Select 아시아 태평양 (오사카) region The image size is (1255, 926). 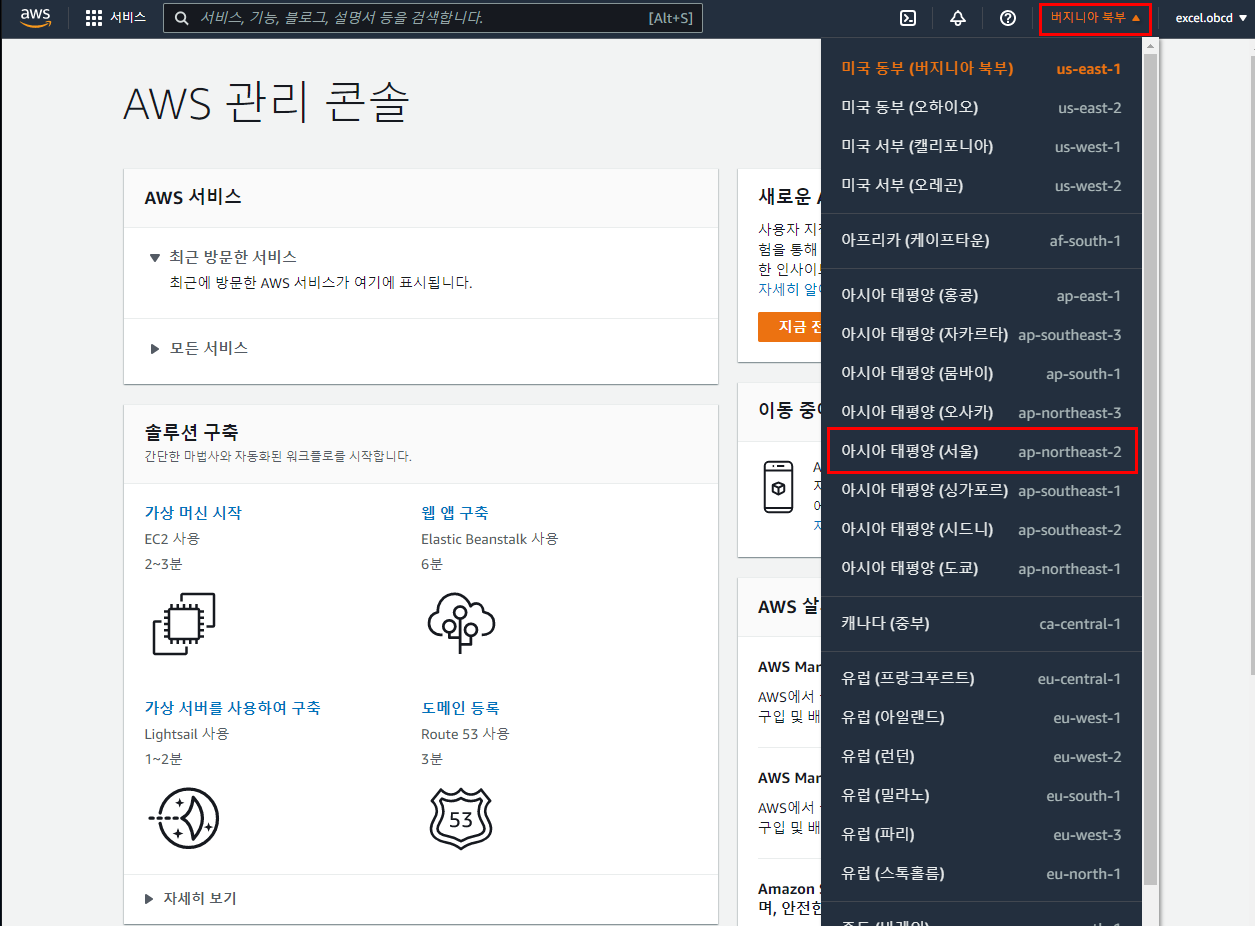pyautogui.click(x=981, y=412)
